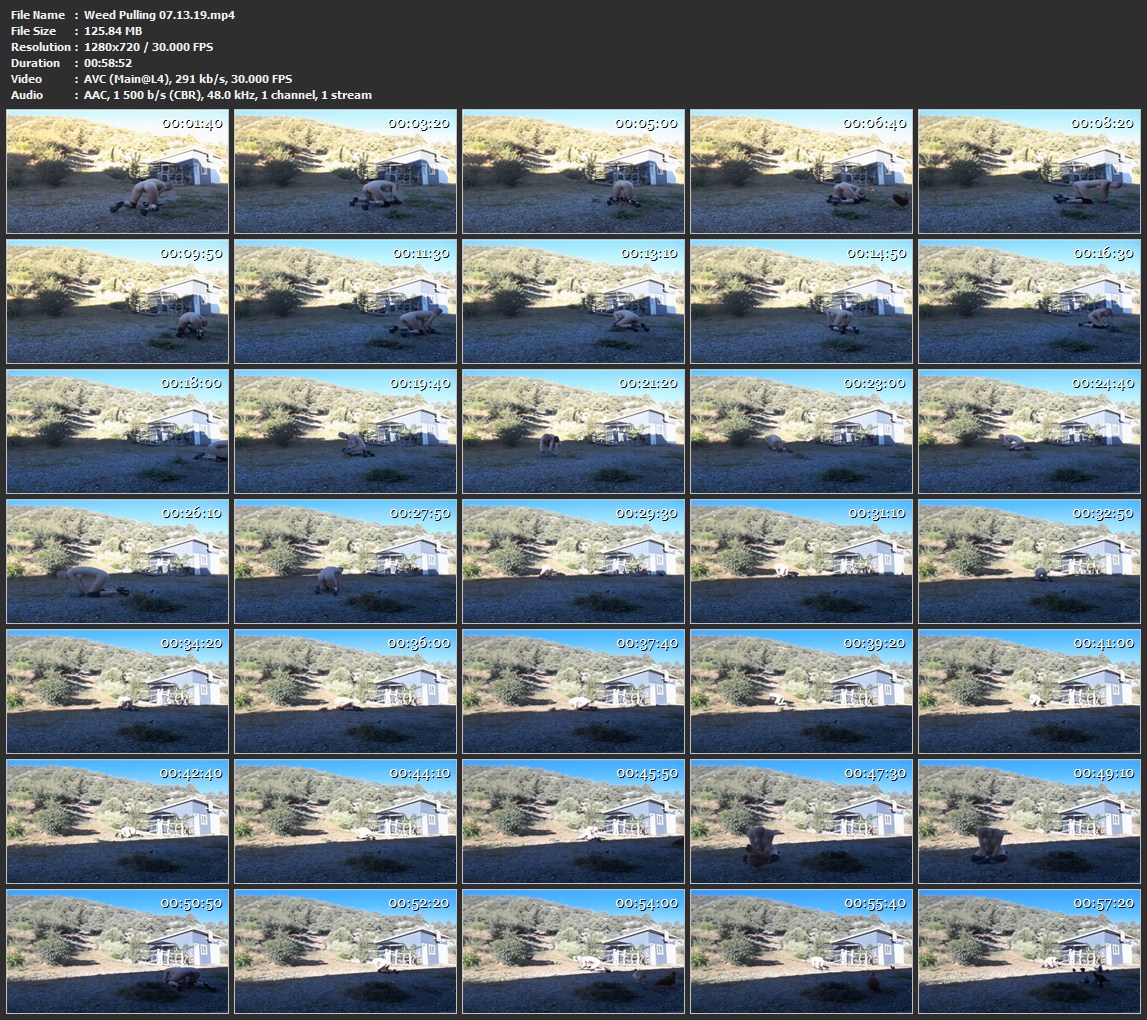Open the thumbnail stamped 00:03:20
The image size is (1147, 1020).
click(345, 172)
